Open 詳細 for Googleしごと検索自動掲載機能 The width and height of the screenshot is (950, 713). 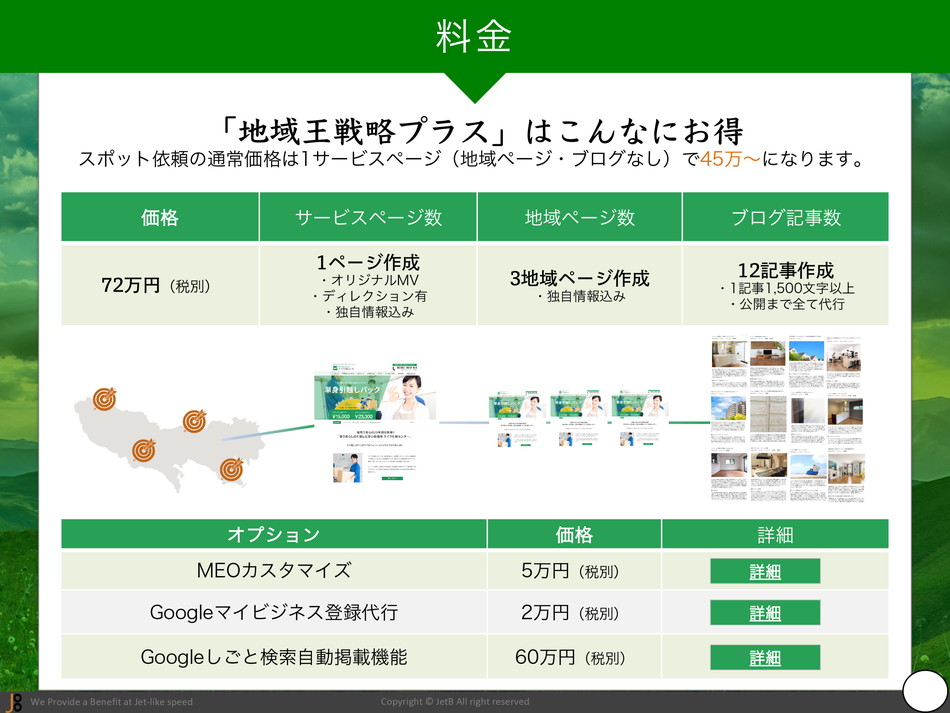click(x=765, y=657)
